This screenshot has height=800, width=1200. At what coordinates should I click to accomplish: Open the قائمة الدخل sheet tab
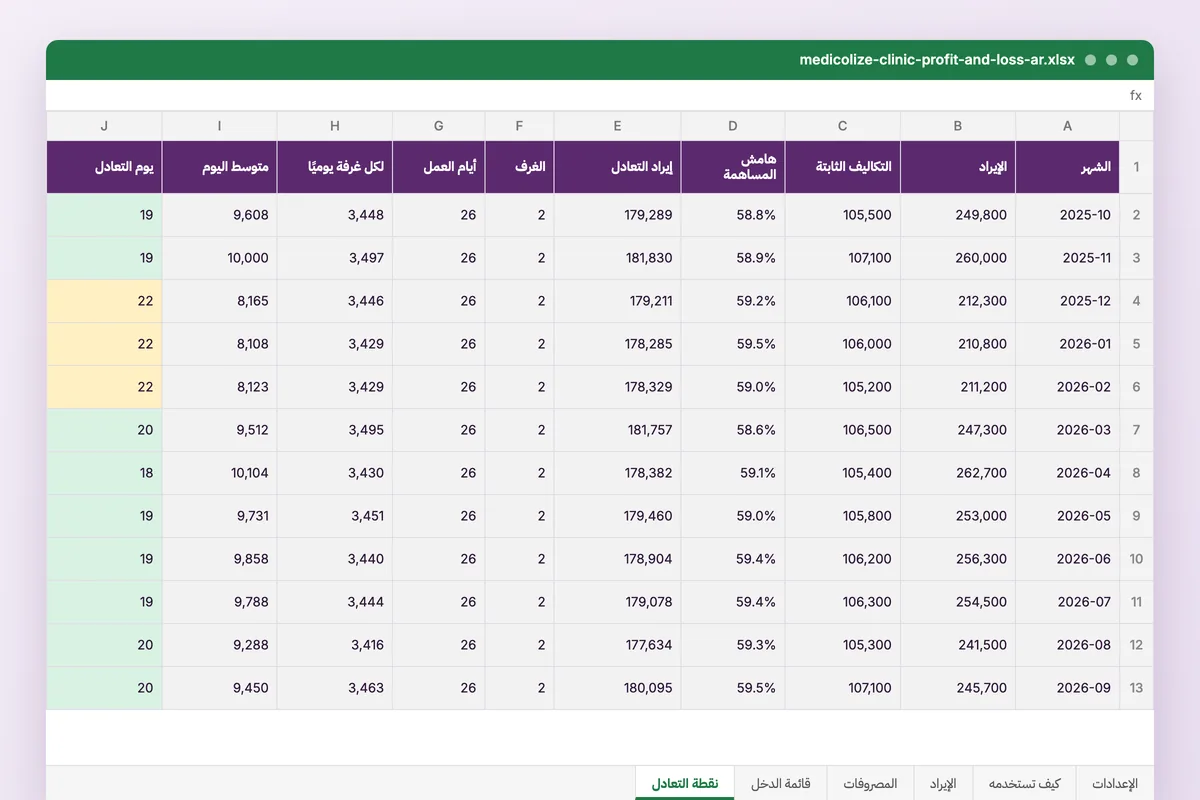(x=780, y=783)
